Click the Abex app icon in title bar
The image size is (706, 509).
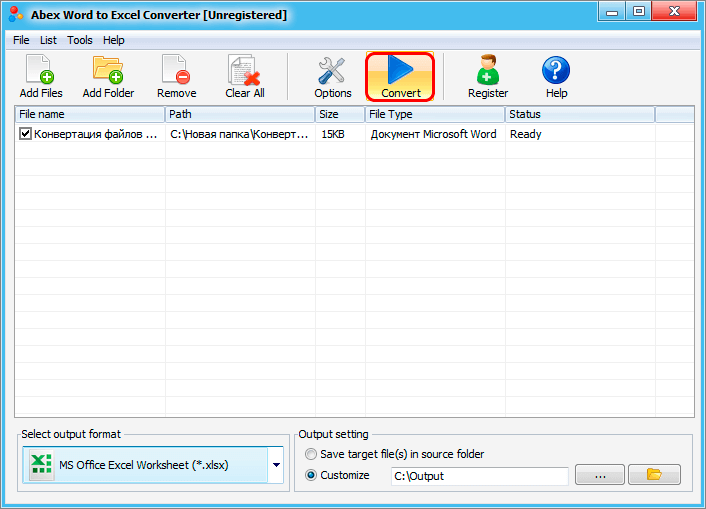point(16,14)
